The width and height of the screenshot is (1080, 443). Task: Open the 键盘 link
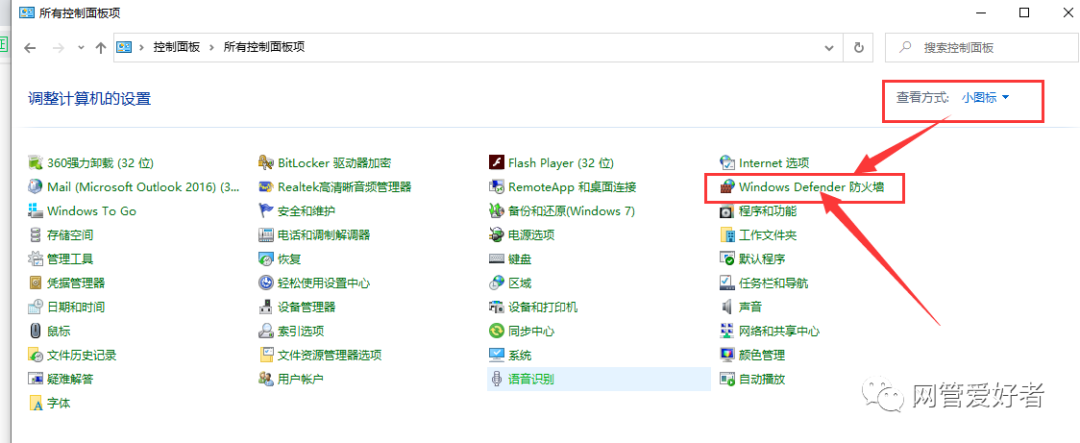point(520,259)
